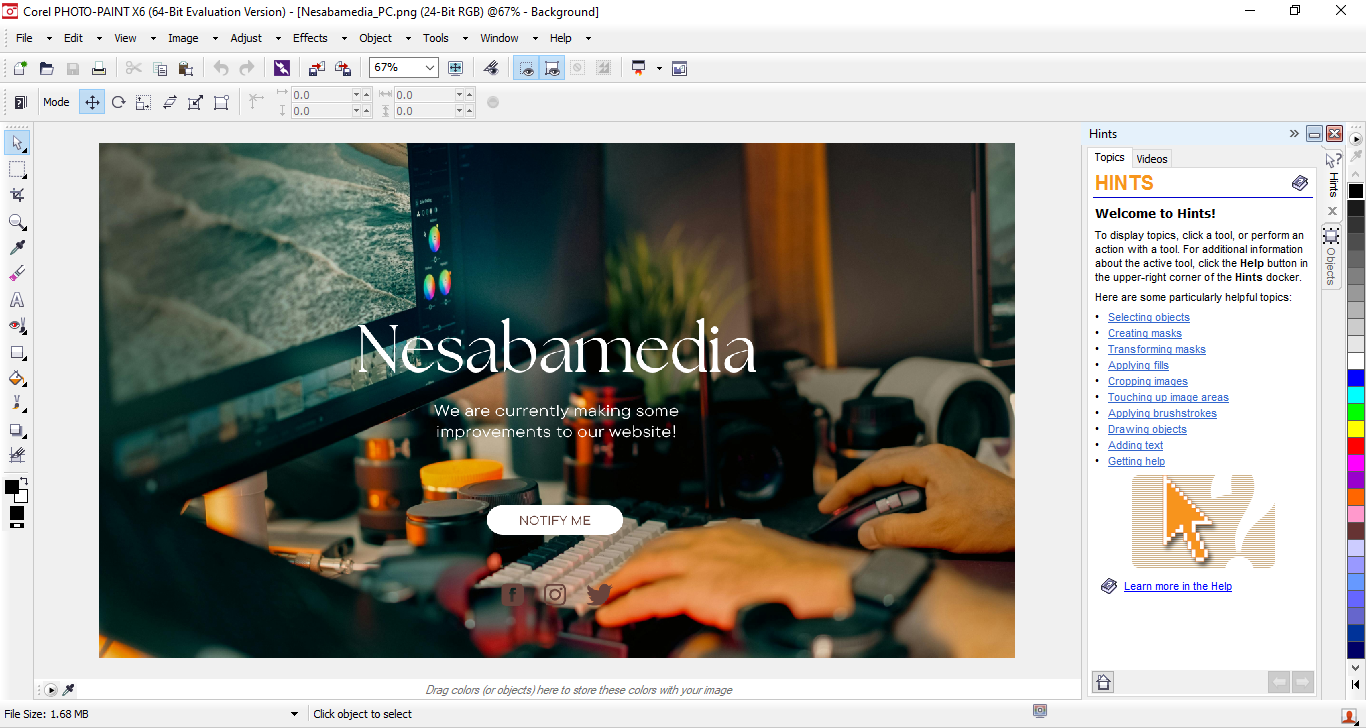
Task: Select the Text tool
Action: coord(17,299)
